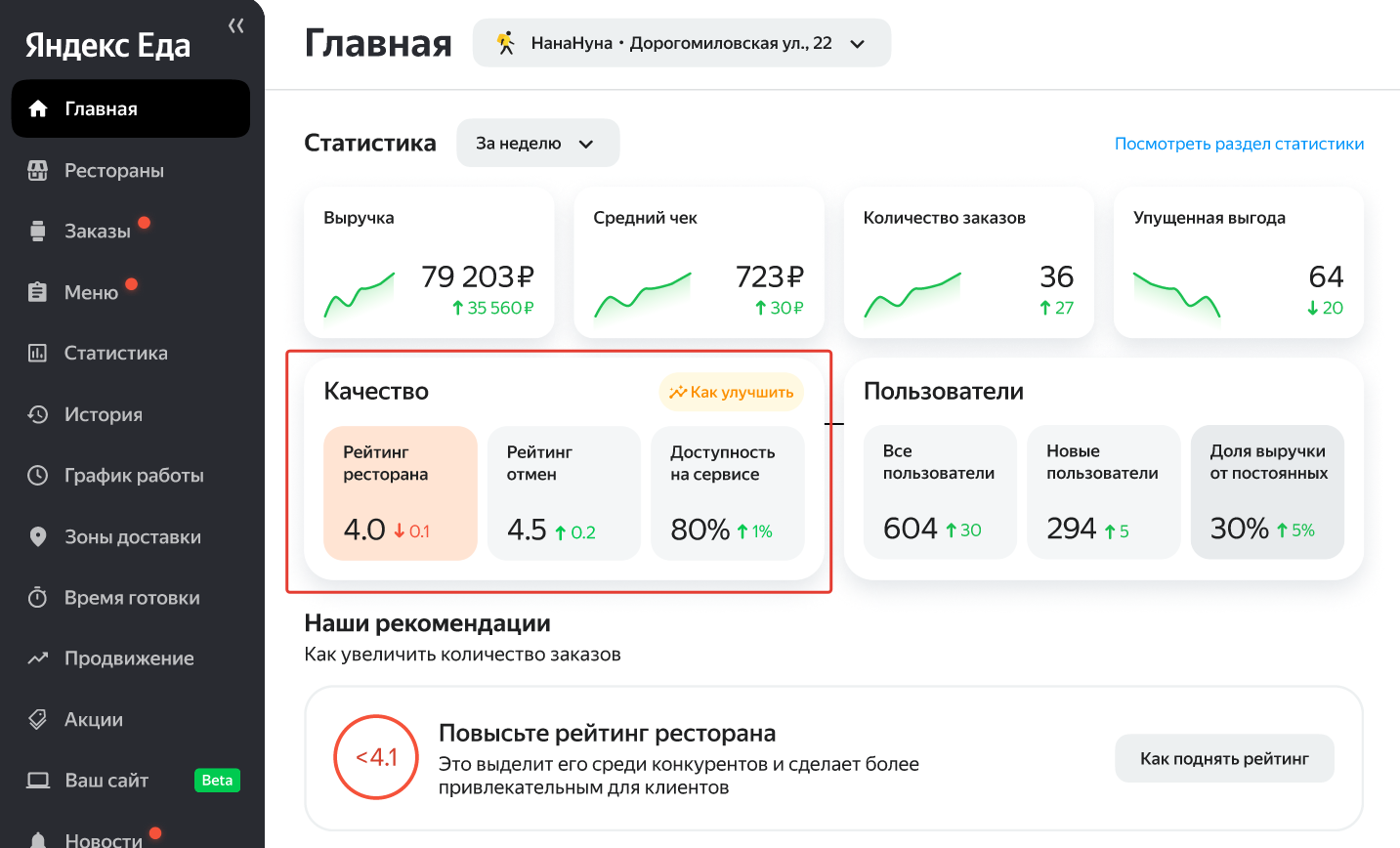Open the Выручка statistics card
The height and width of the screenshot is (848, 1400).
pos(429,263)
